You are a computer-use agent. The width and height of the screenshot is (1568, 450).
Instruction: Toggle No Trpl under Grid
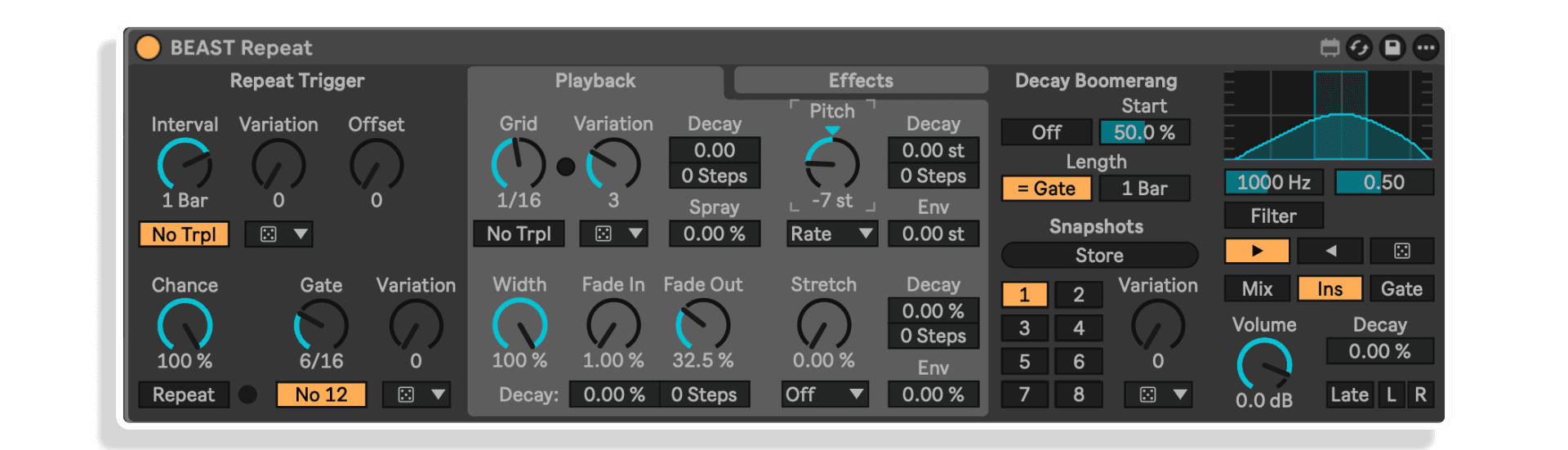[519, 234]
